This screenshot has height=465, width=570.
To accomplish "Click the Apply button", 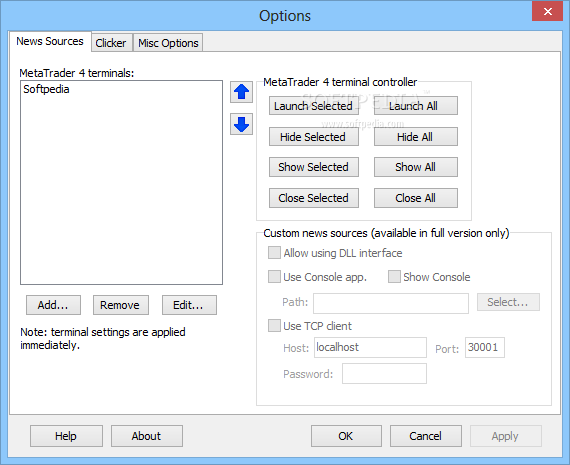I will pyautogui.click(x=506, y=436).
